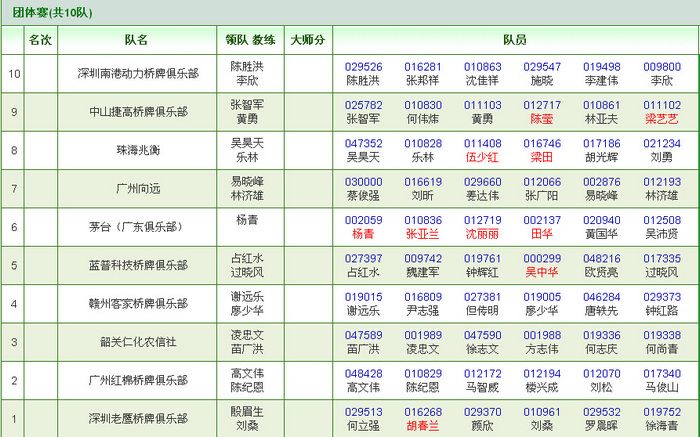Click player ID 017335 link
This screenshot has height=437, width=700.
[x=662, y=259]
